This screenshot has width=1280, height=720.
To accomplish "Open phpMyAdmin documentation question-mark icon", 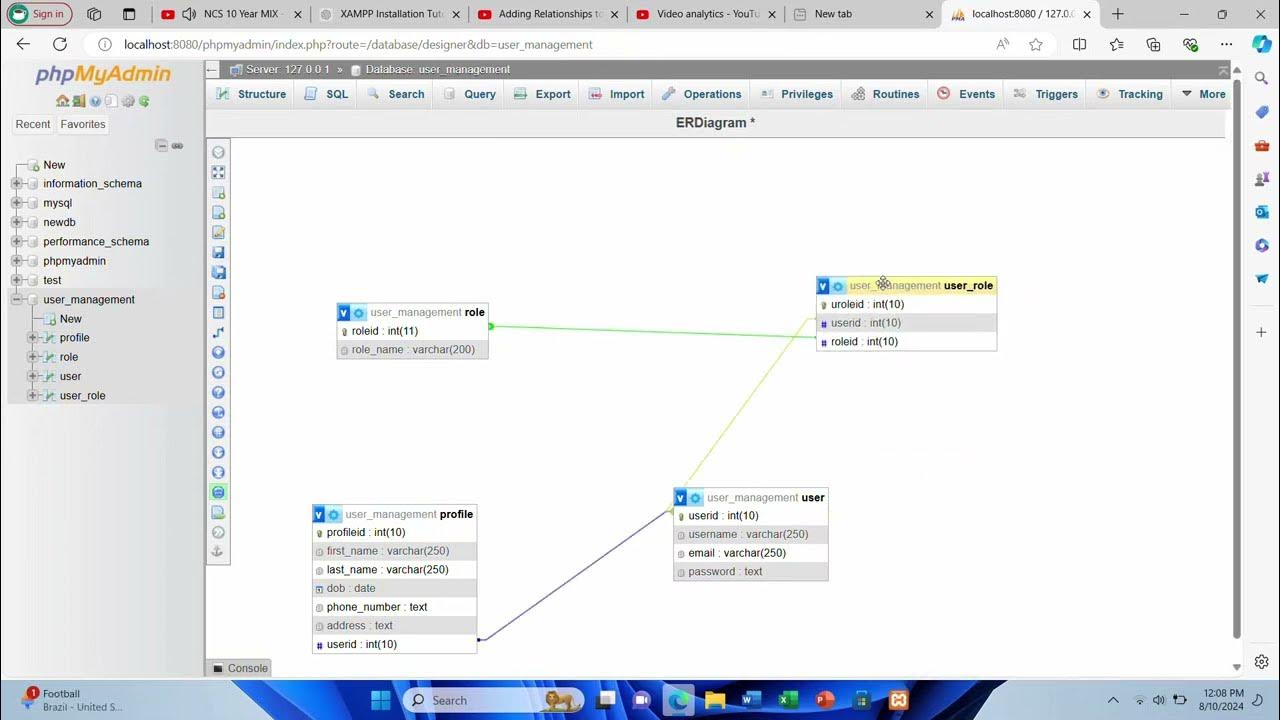I will [x=95, y=101].
